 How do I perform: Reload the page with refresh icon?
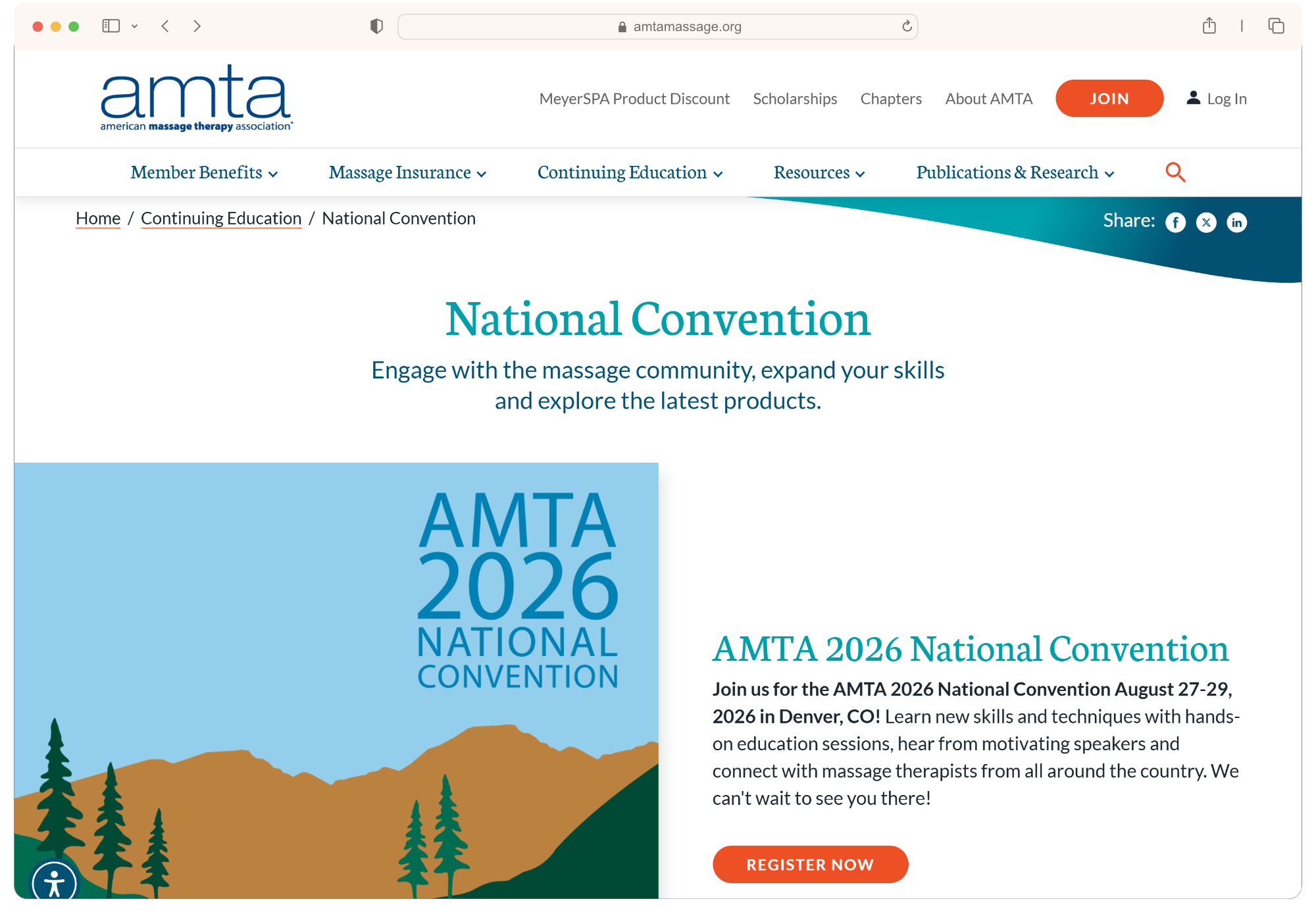coord(907,26)
